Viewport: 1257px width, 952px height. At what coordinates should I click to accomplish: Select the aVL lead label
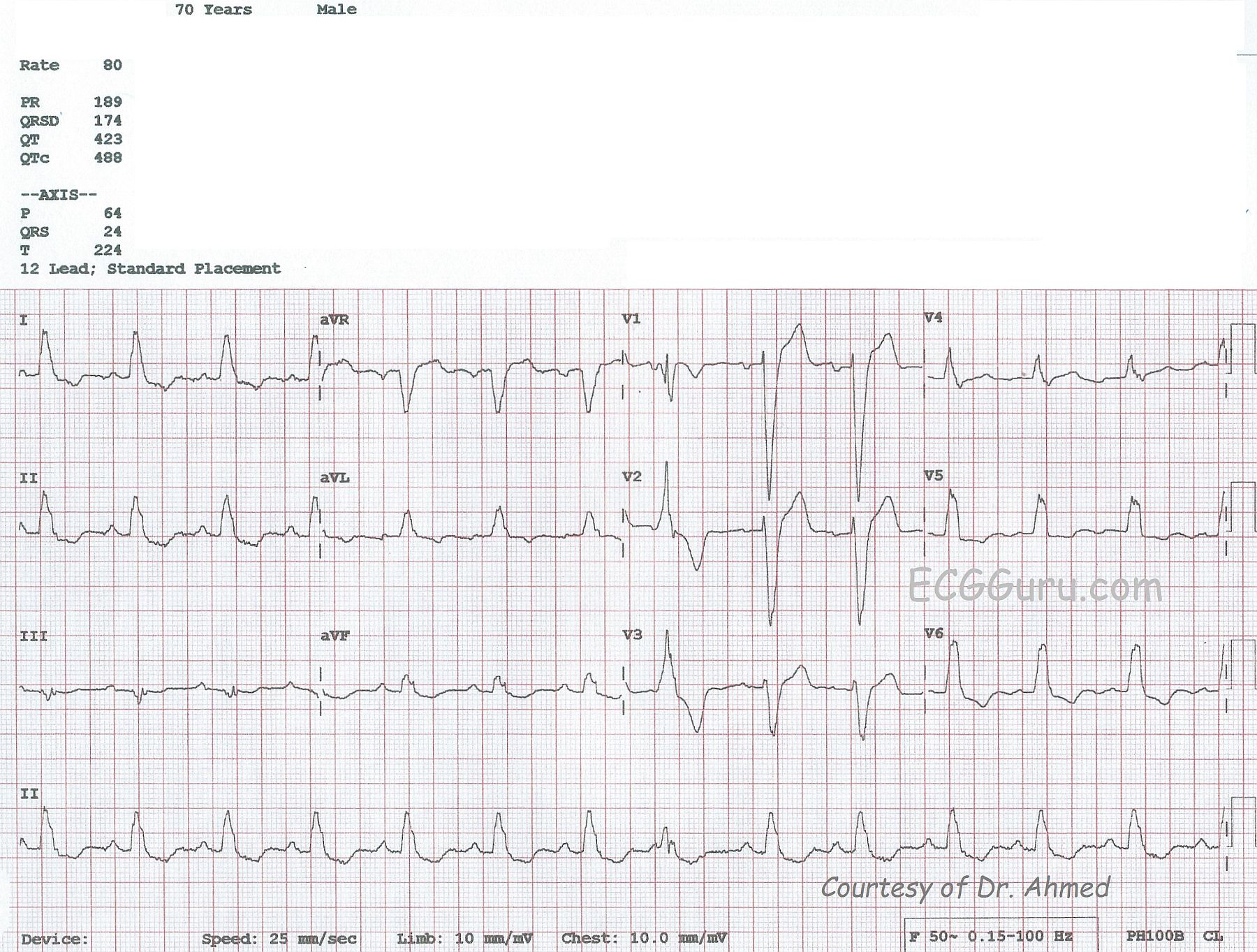[x=335, y=478]
